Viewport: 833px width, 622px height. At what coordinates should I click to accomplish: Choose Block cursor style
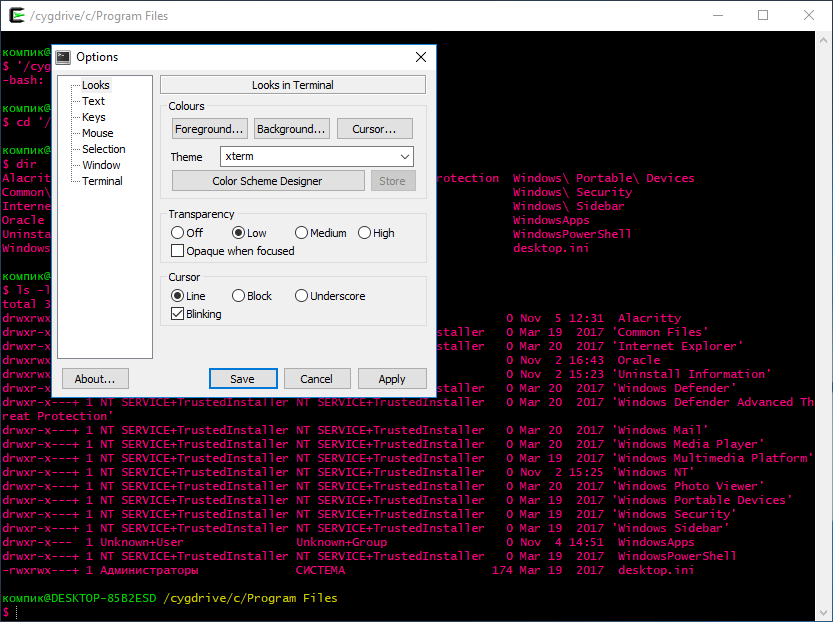tap(238, 296)
